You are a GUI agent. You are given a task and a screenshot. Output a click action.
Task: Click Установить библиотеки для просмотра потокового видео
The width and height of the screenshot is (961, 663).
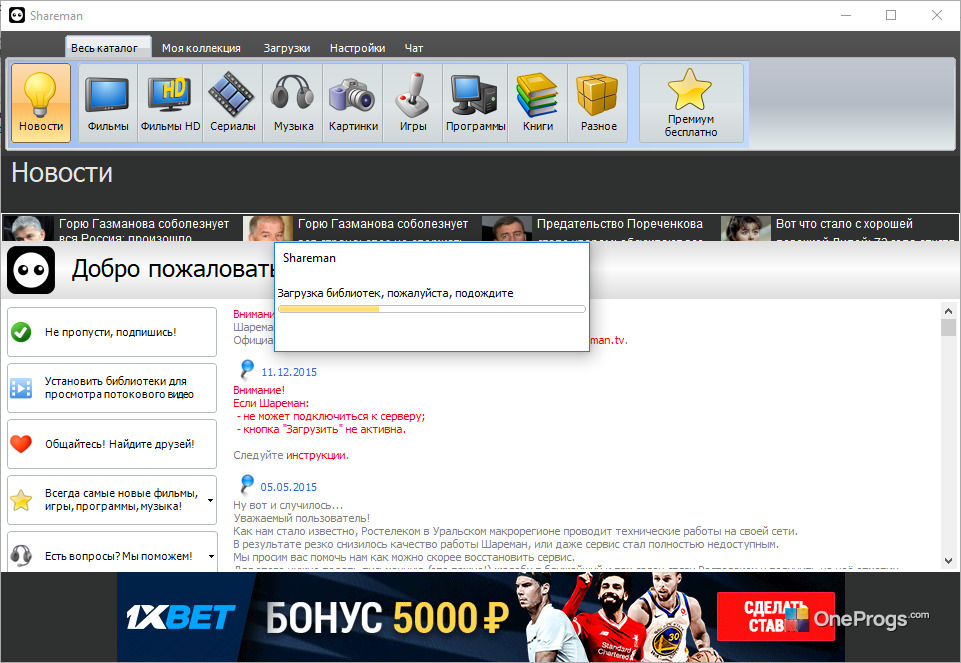pyautogui.click(x=112, y=388)
